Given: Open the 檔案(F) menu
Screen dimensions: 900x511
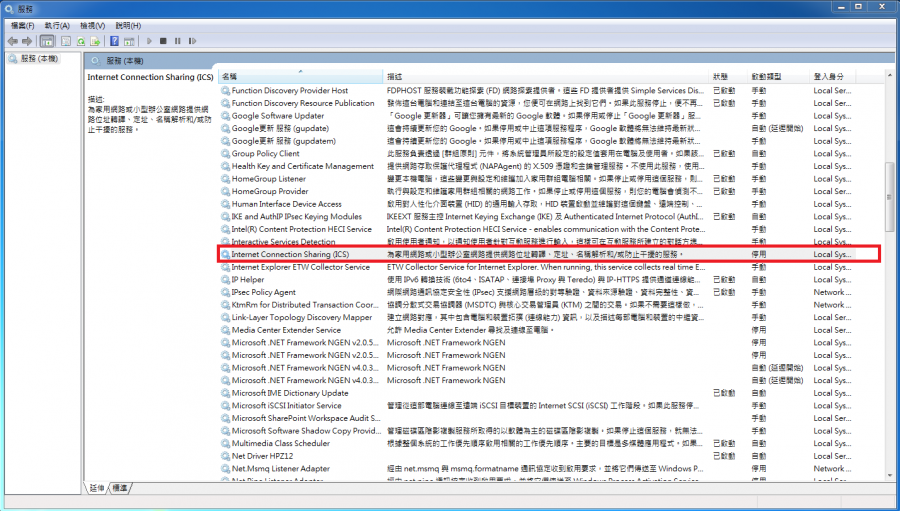Looking at the screenshot, I should pyautogui.click(x=20, y=25).
